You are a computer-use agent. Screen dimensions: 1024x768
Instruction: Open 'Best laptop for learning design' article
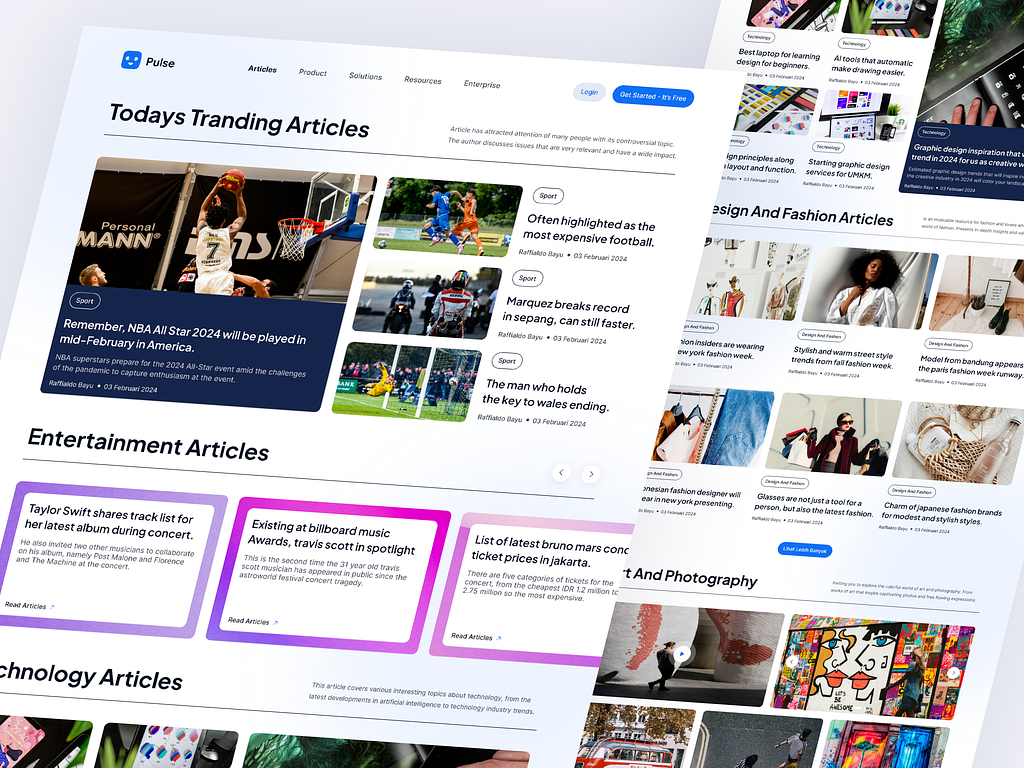(x=778, y=59)
